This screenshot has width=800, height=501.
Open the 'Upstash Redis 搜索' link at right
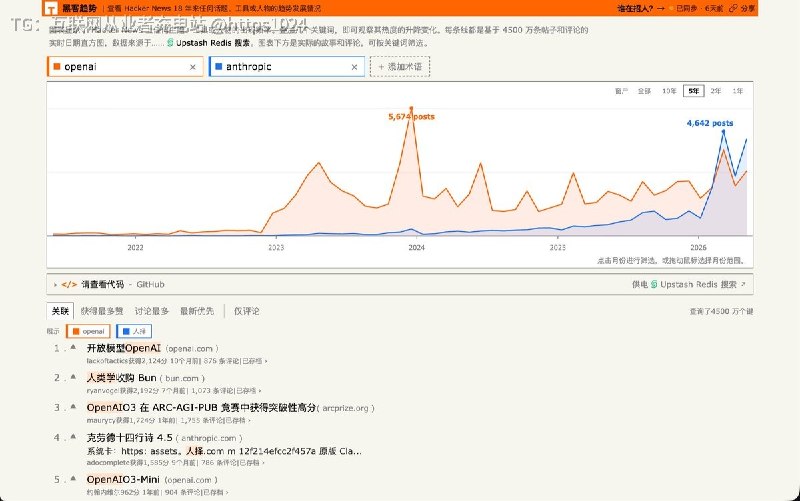point(698,285)
